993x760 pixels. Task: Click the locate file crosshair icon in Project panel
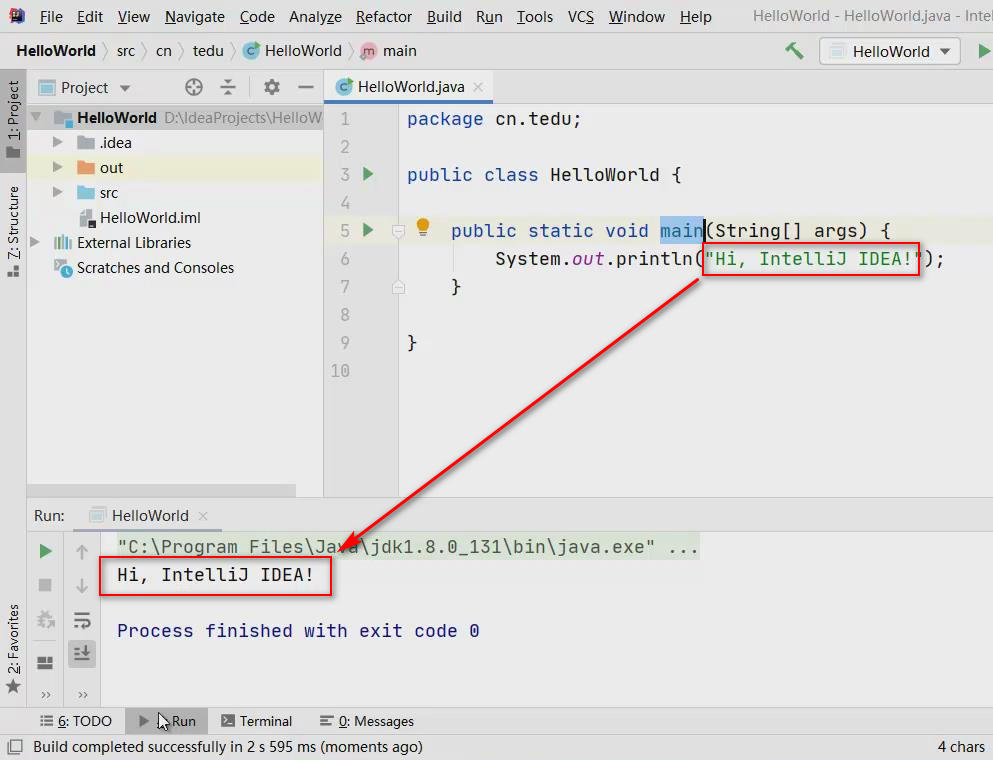click(194, 87)
